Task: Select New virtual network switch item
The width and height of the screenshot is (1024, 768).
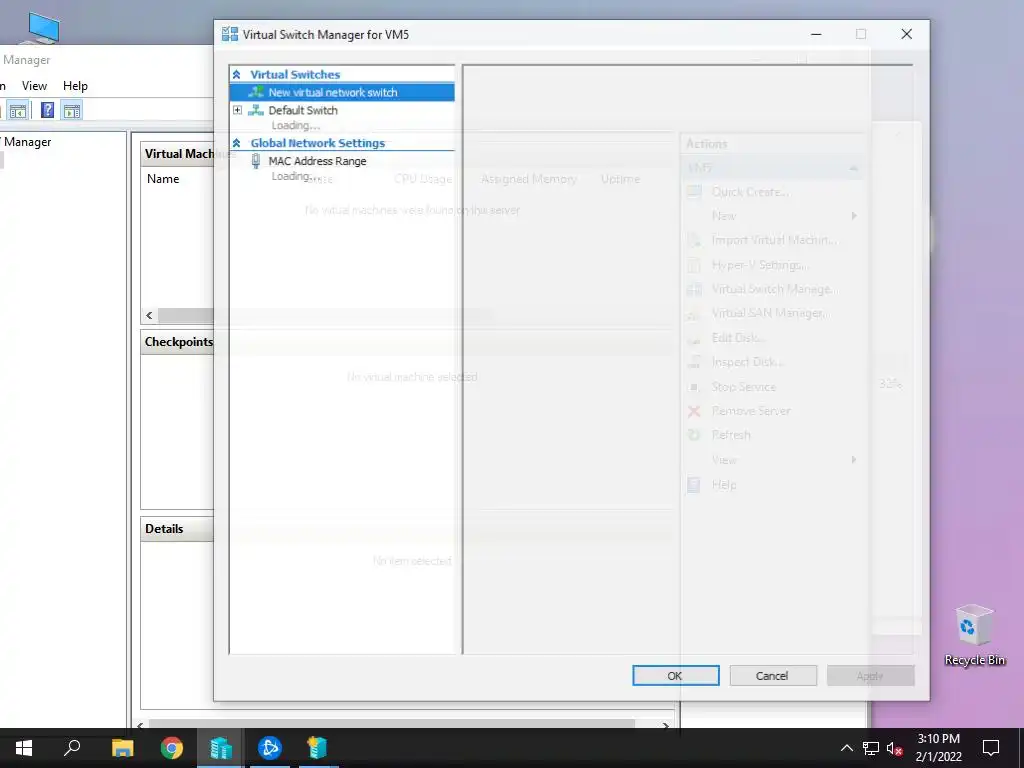Action: pos(342,92)
